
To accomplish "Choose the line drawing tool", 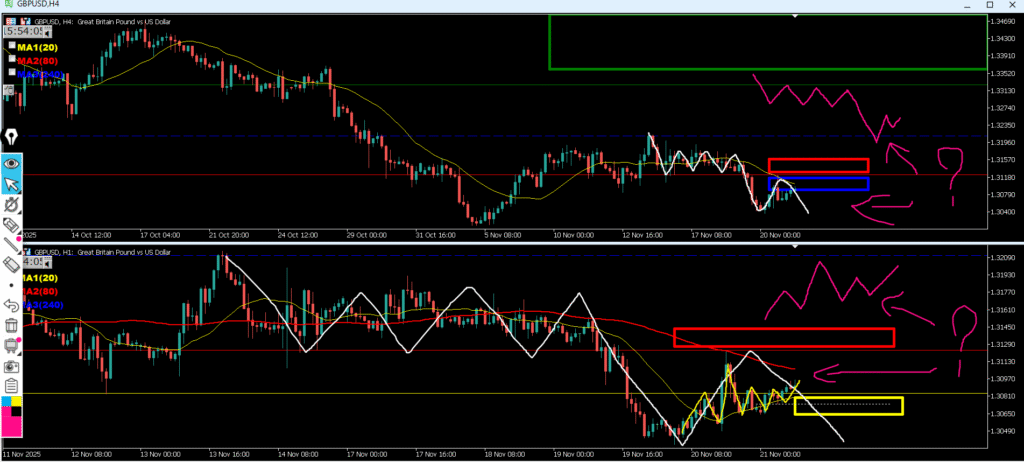I will pyautogui.click(x=11, y=242).
